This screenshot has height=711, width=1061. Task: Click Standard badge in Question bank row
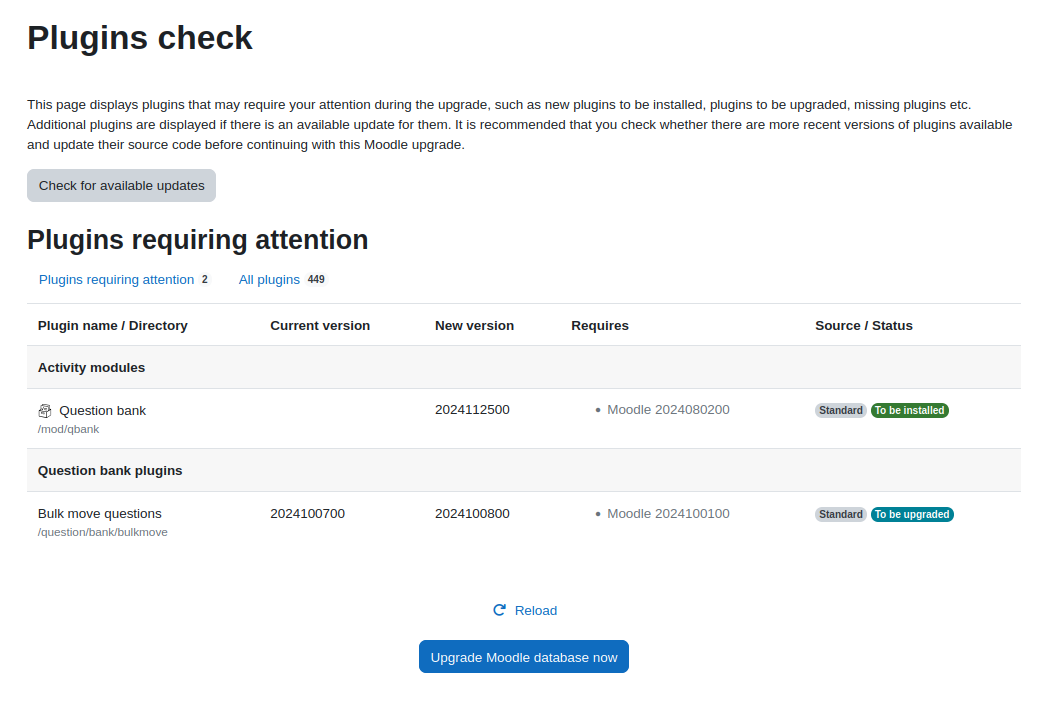coord(840,411)
